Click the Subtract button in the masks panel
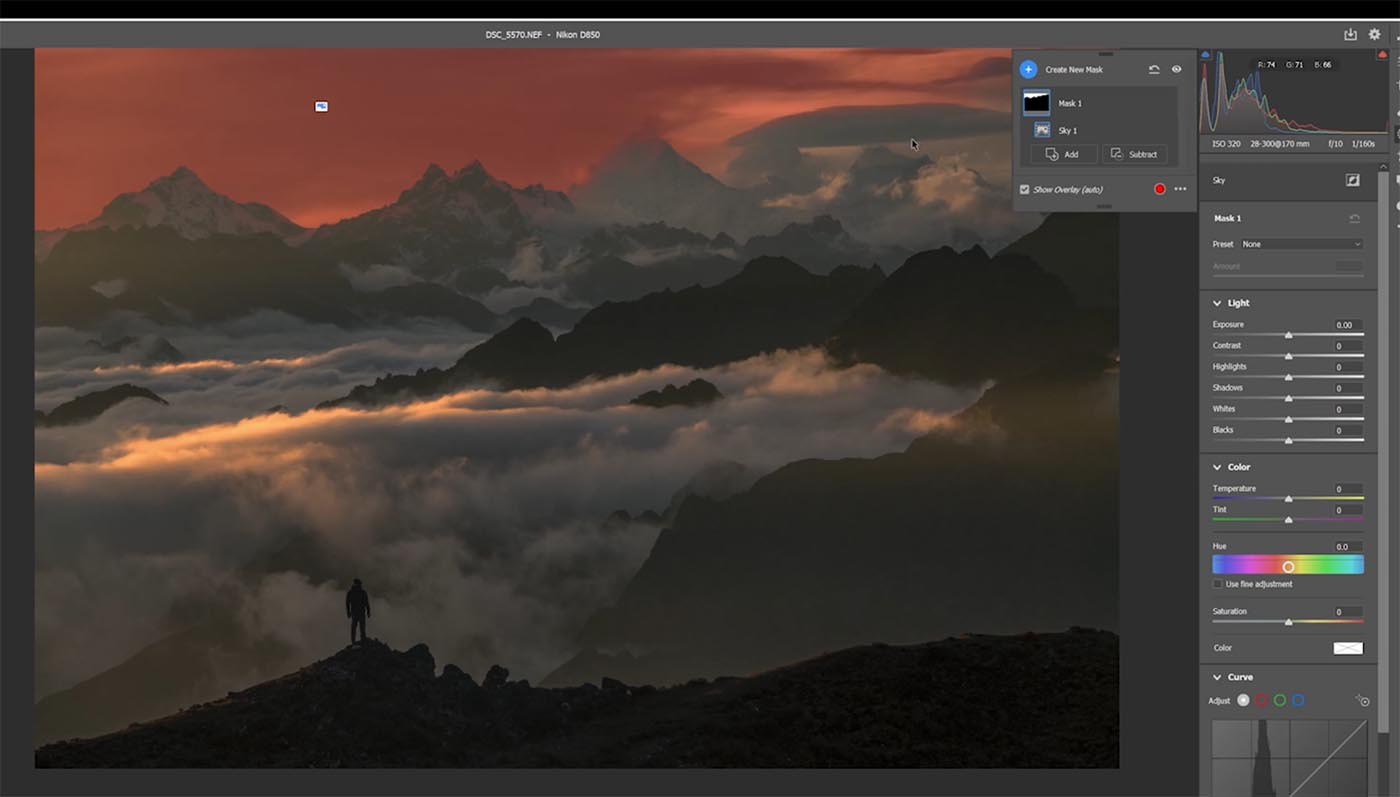 1134,154
